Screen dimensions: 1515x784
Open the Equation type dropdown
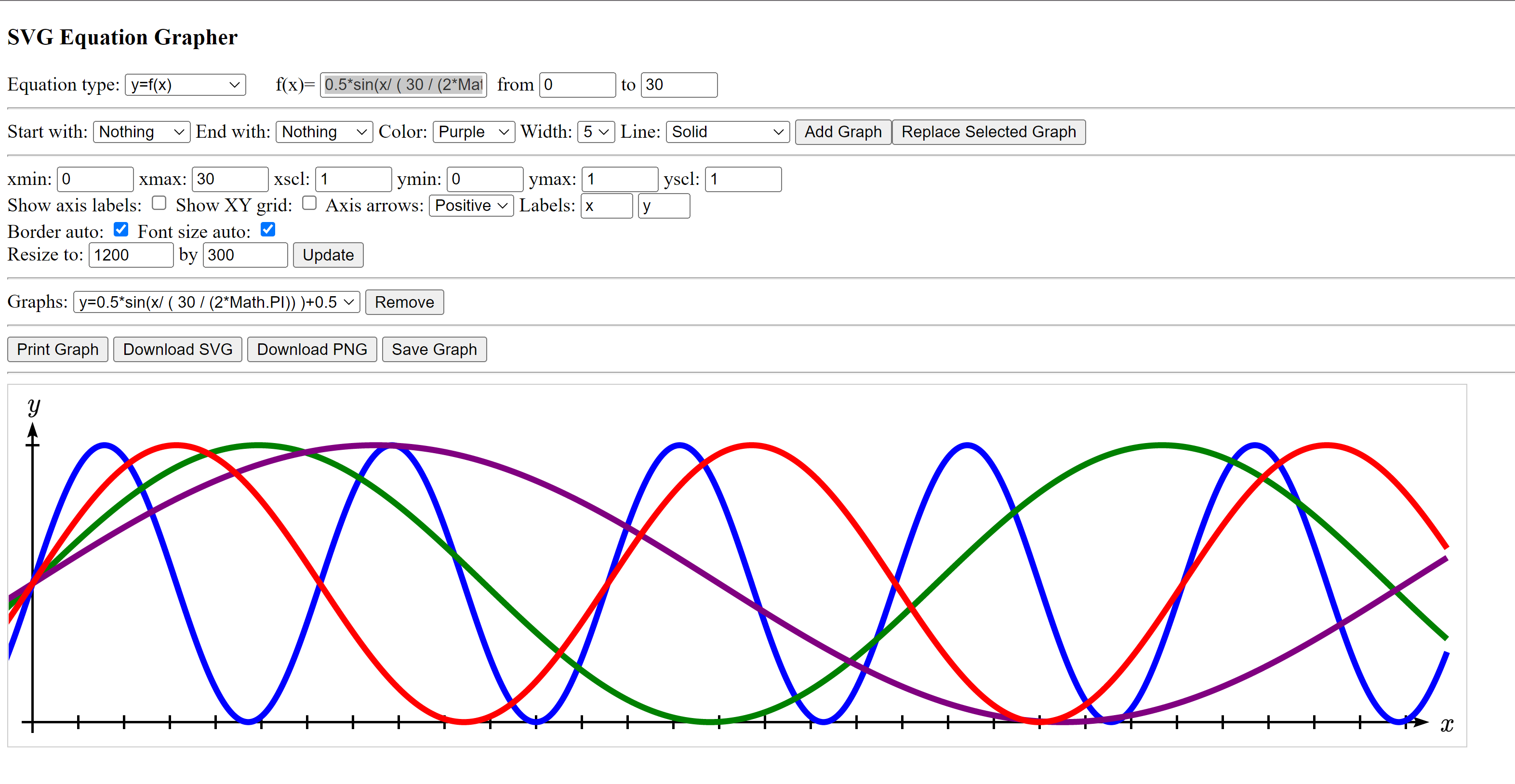pyautogui.click(x=185, y=85)
